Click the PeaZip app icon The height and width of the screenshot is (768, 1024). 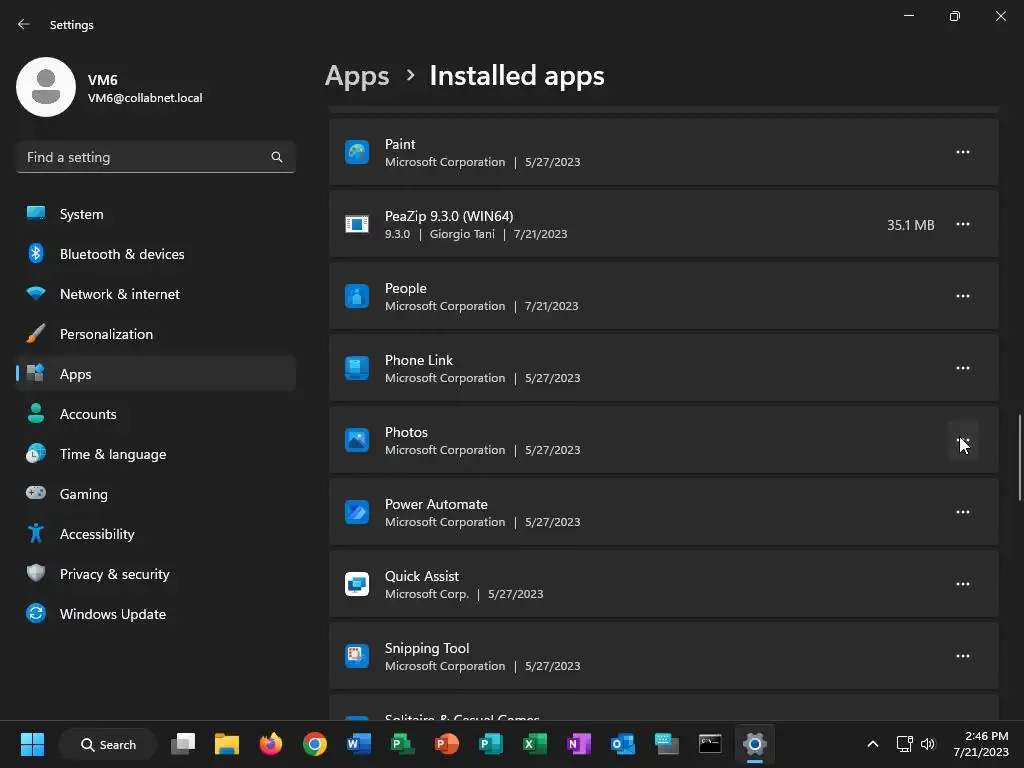pyautogui.click(x=357, y=224)
